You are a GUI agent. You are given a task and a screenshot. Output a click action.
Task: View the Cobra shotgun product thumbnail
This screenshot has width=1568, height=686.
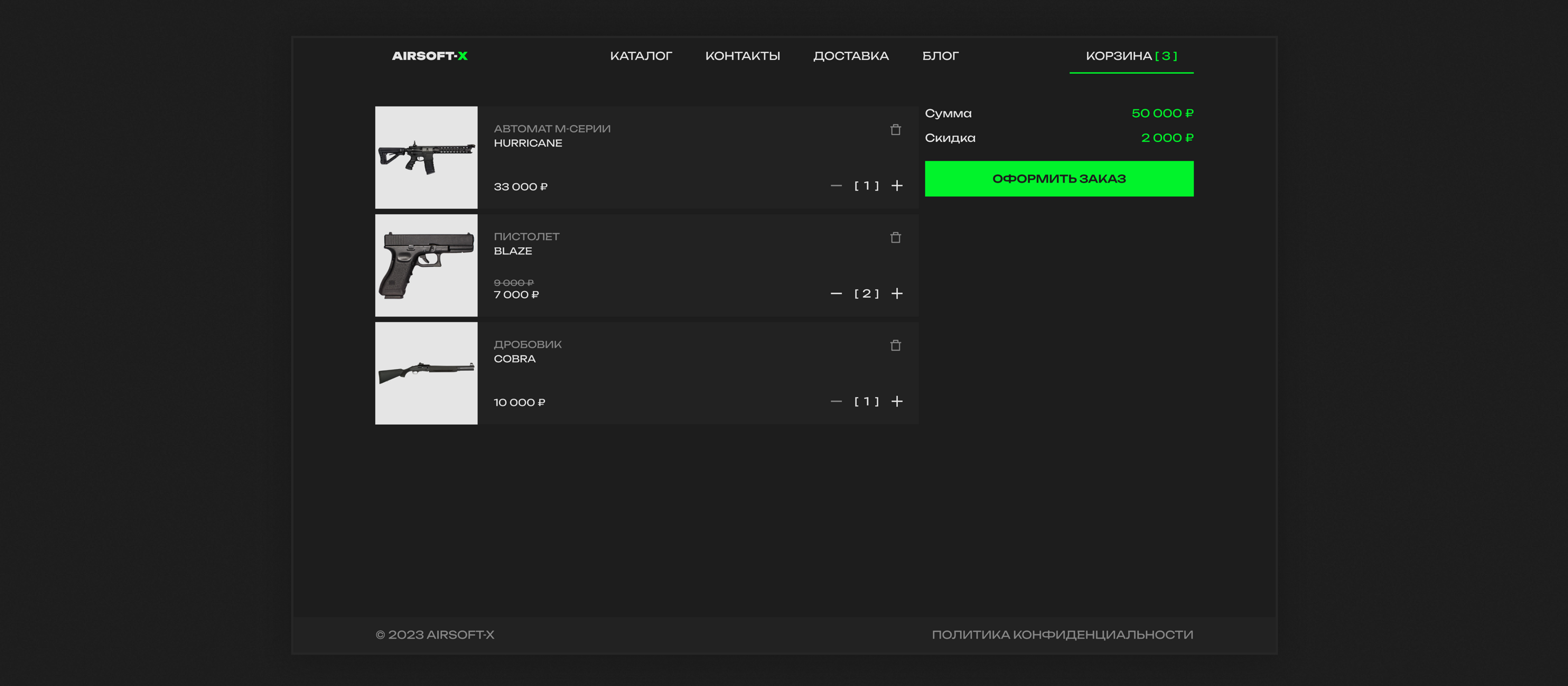[x=426, y=374]
